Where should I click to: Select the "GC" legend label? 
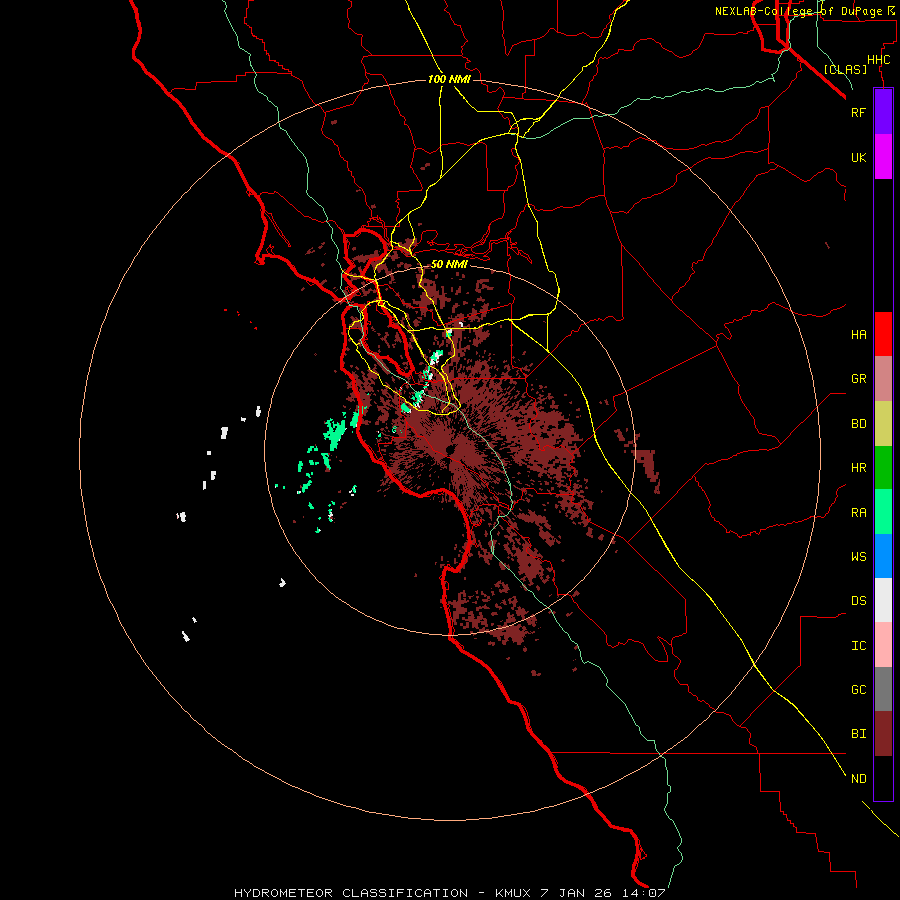click(858, 690)
